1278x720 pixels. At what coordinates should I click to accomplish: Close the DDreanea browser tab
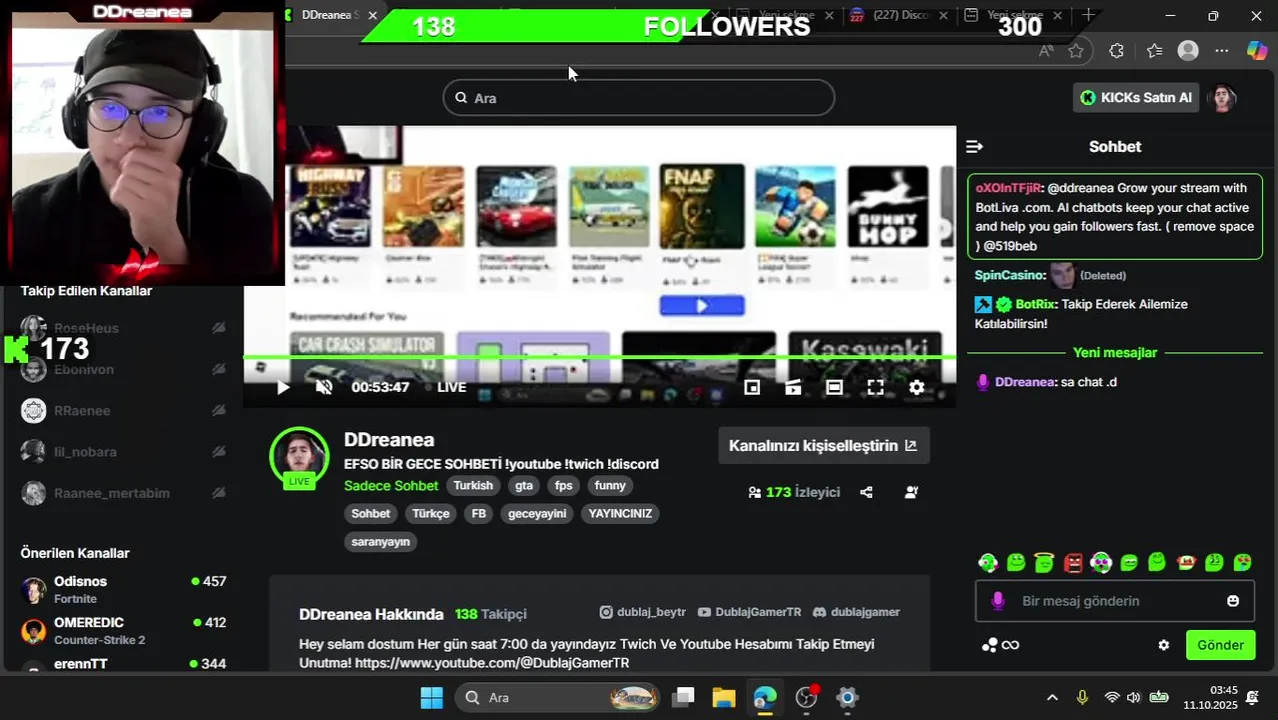[373, 15]
